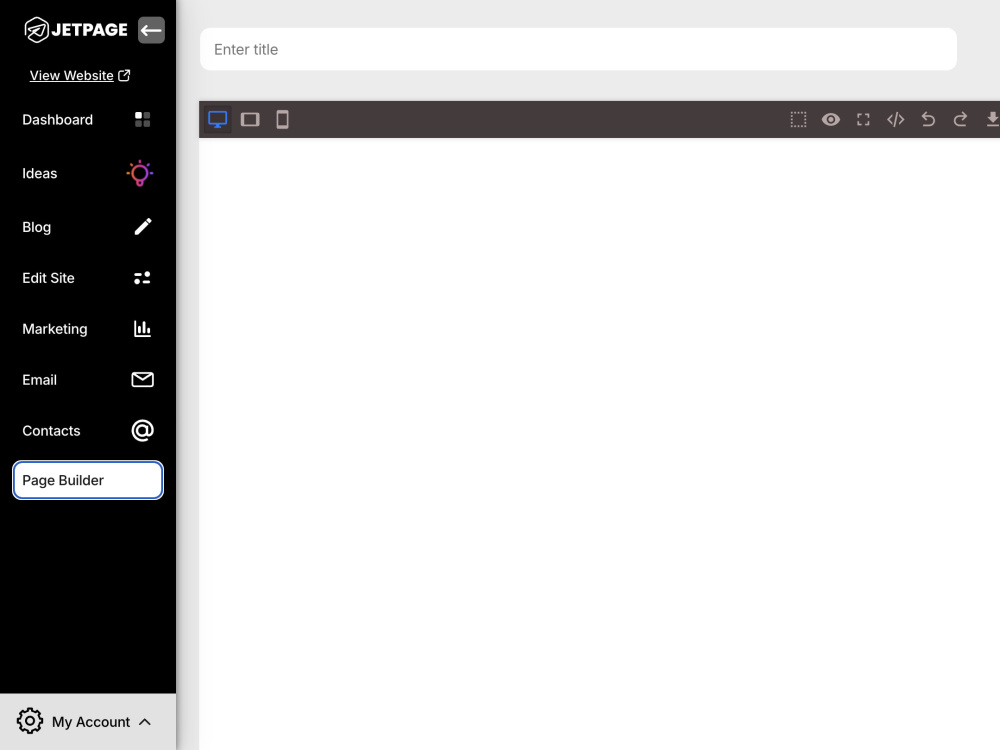Click the Edit Site sliders icon
This screenshot has height=750, width=1000.
click(142, 277)
